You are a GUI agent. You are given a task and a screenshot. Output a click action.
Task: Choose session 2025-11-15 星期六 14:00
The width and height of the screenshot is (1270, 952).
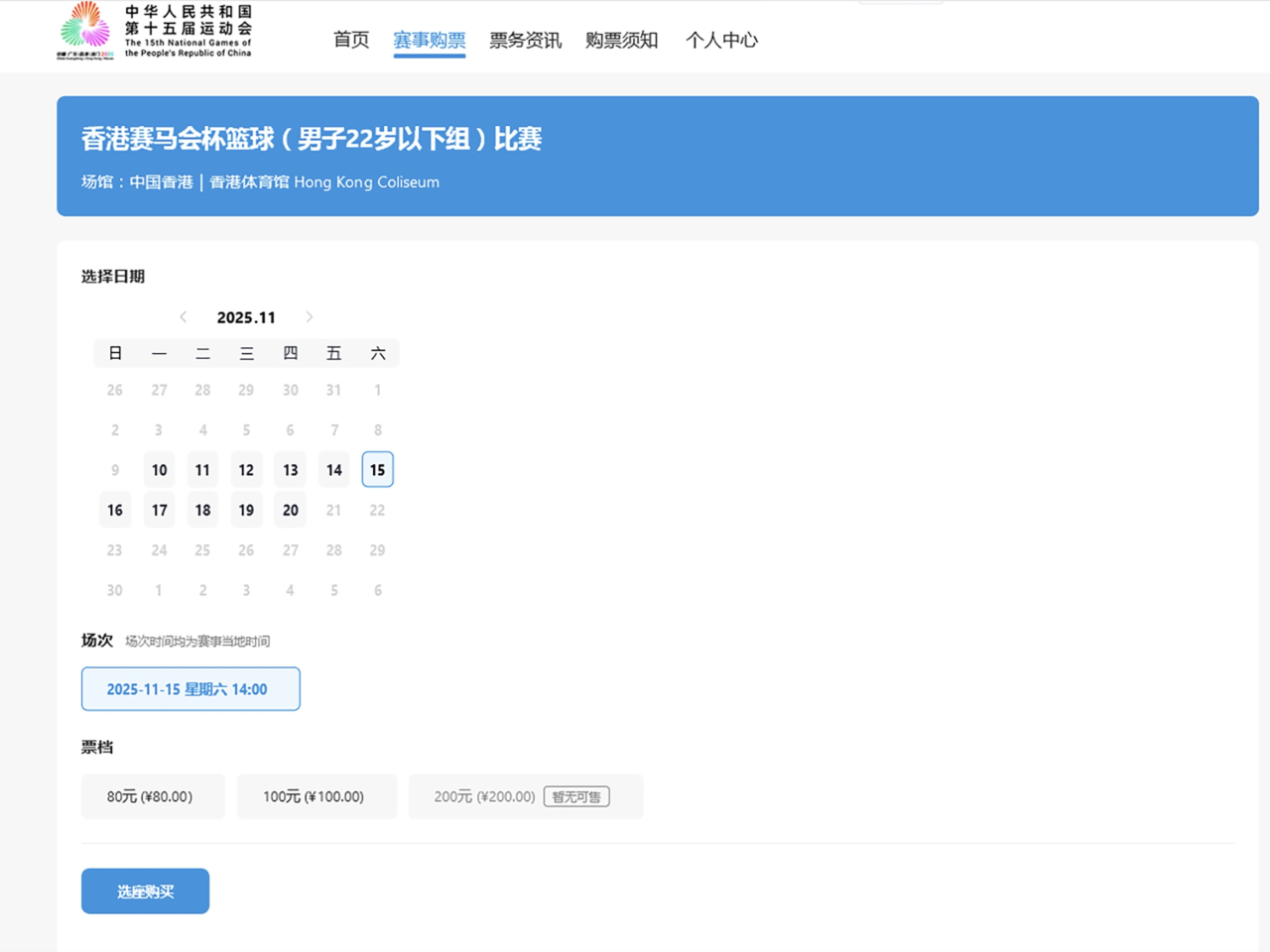[190, 689]
